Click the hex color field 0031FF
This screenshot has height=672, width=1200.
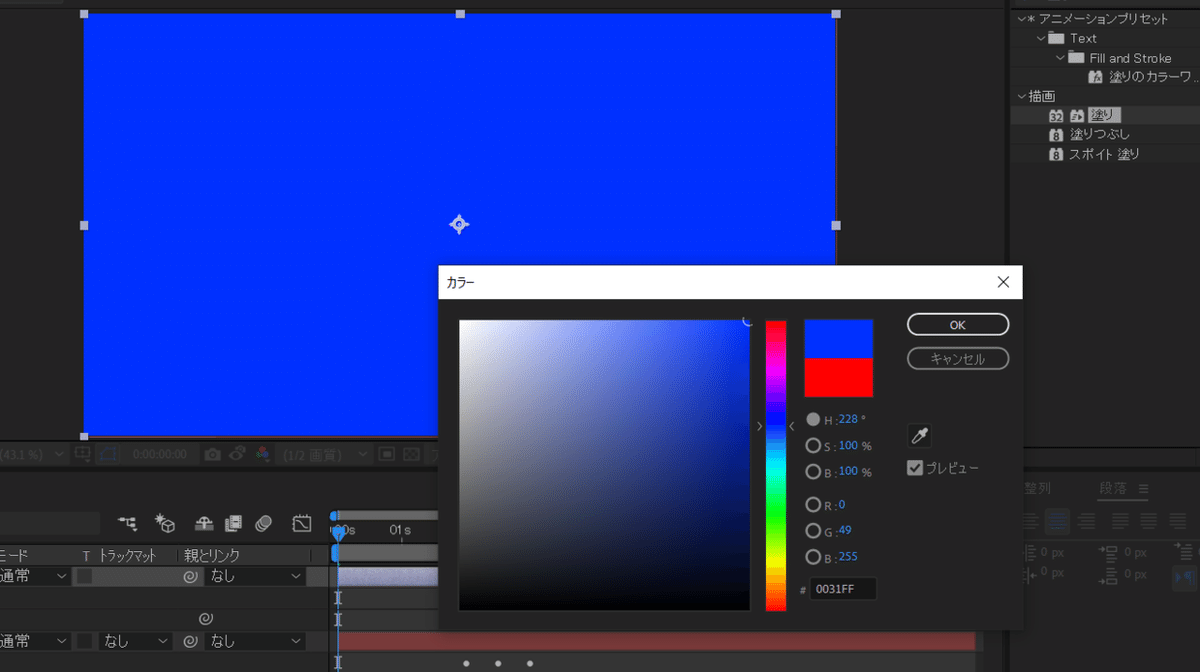pyautogui.click(x=843, y=589)
